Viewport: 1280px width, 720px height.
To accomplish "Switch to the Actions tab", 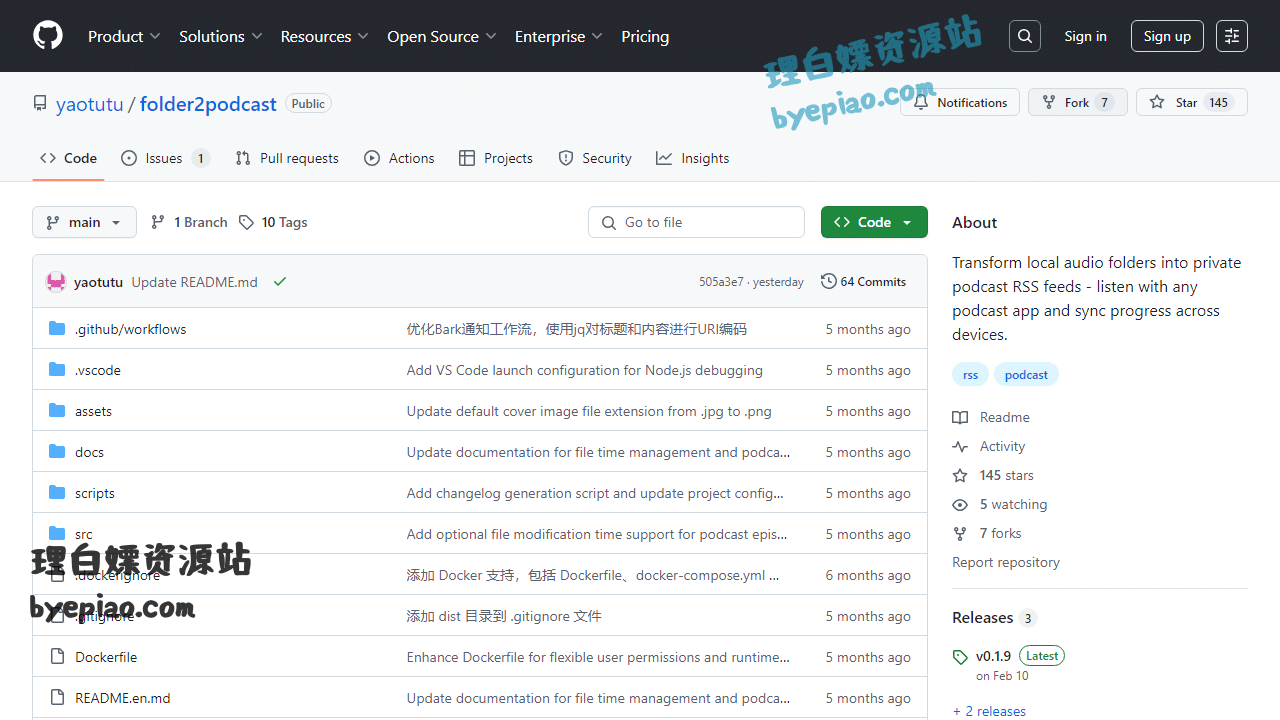I will point(399,158).
